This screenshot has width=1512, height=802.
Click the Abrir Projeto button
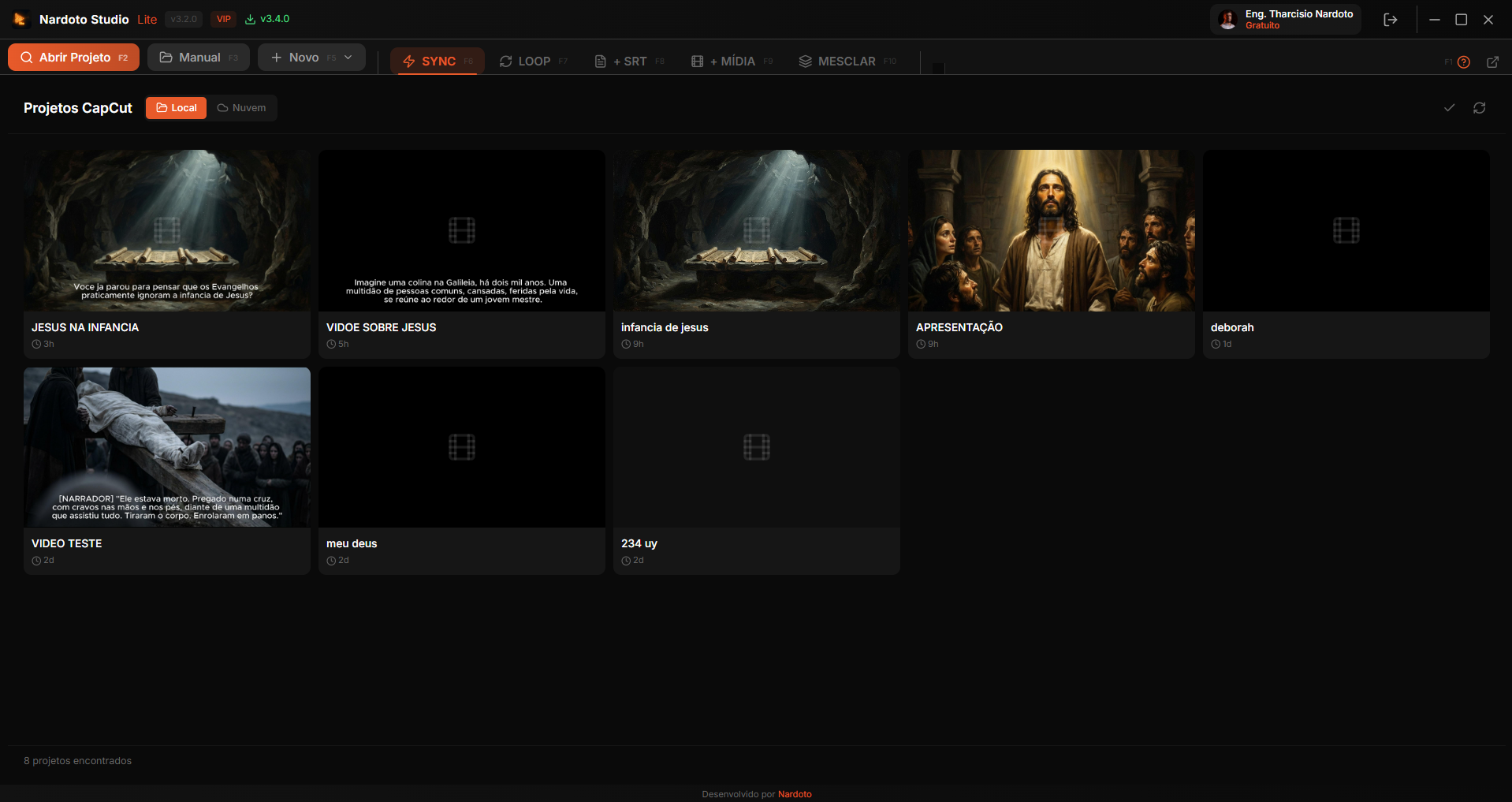coord(74,58)
